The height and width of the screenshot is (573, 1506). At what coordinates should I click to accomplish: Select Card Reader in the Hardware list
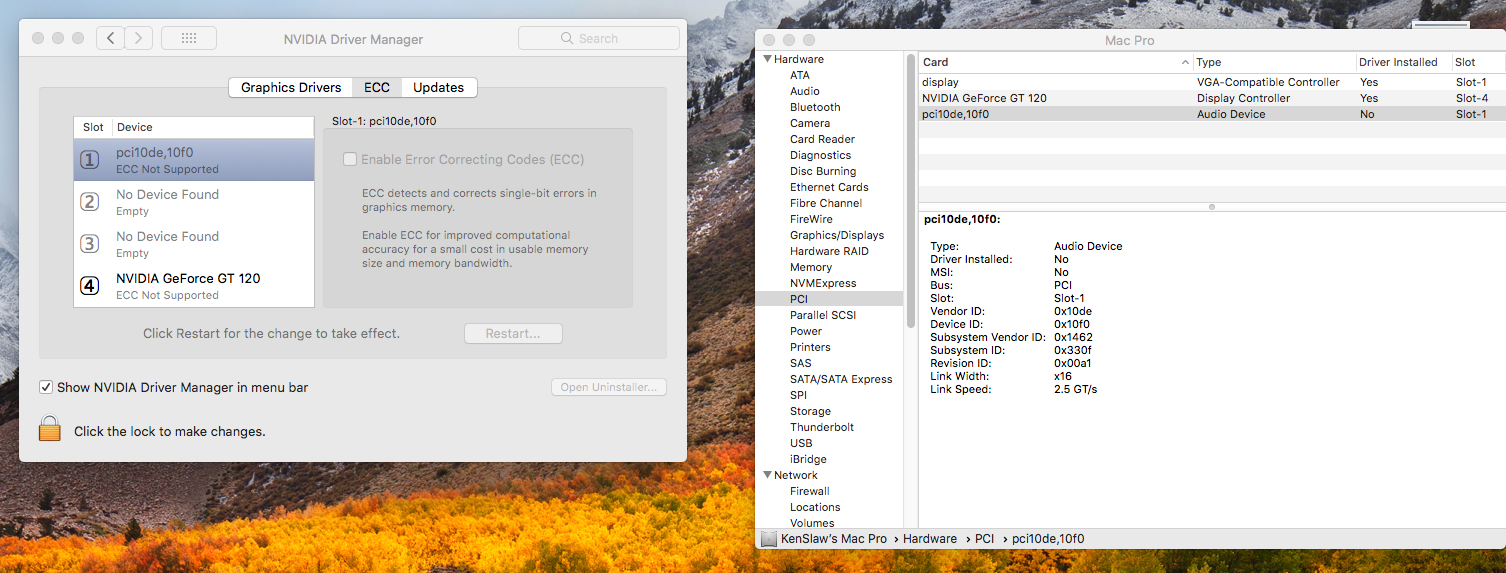[x=822, y=139]
